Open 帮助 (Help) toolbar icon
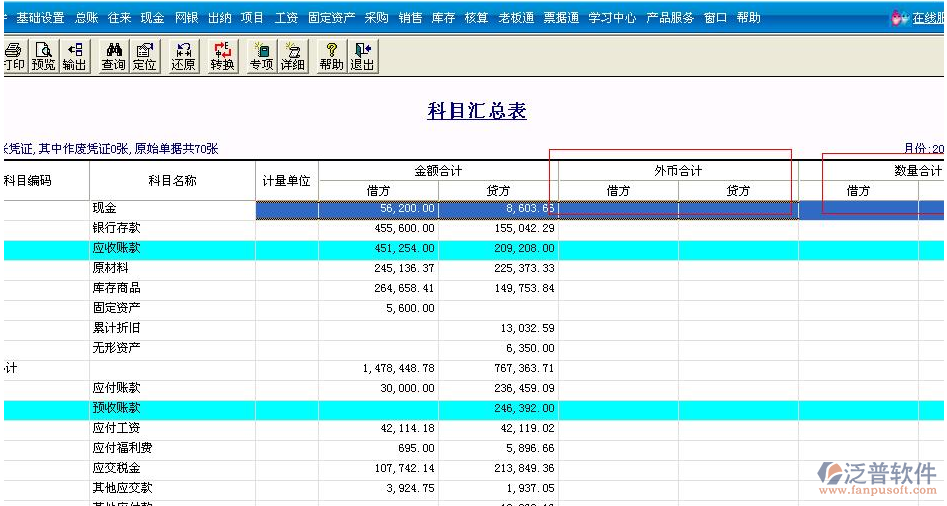Image resolution: width=947 pixels, height=506 pixels. 331,56
